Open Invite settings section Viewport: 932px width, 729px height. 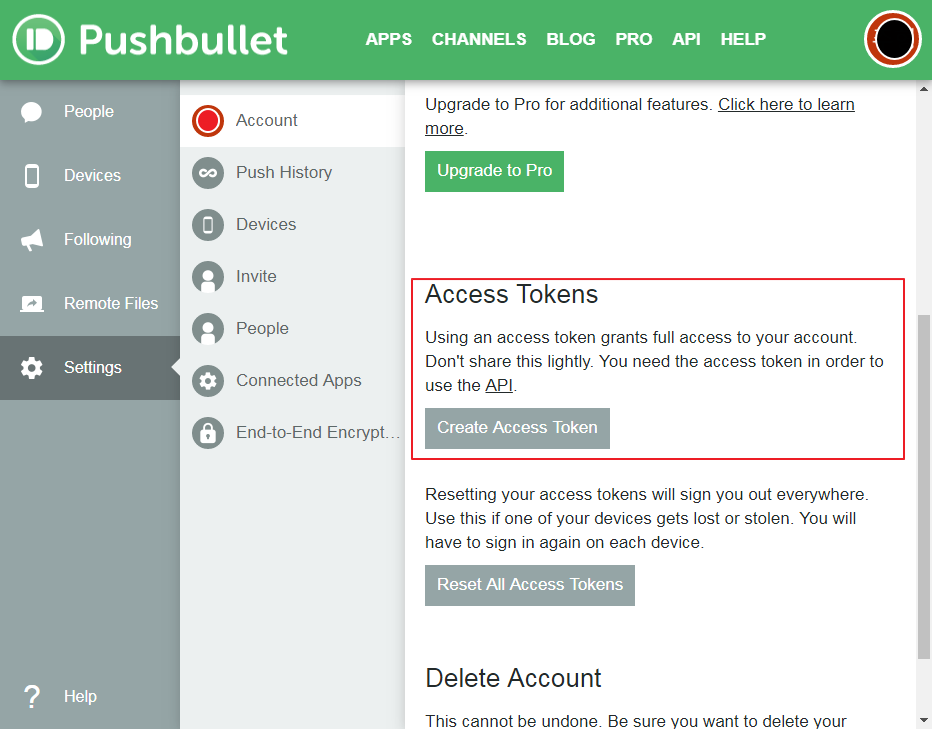click(292, 276)
